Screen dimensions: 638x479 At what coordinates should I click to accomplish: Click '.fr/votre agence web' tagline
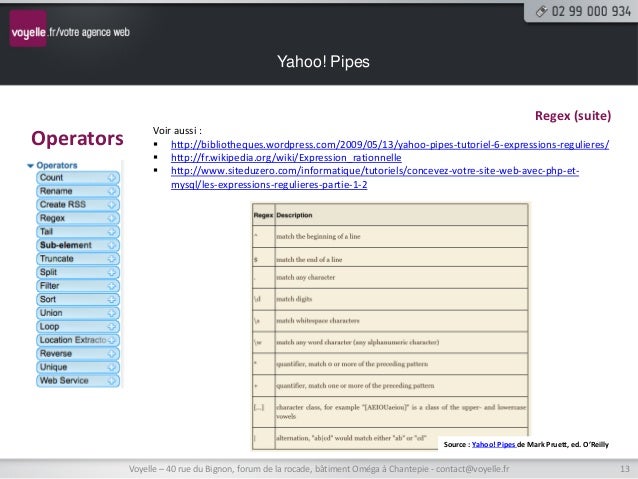click(89, 32)
